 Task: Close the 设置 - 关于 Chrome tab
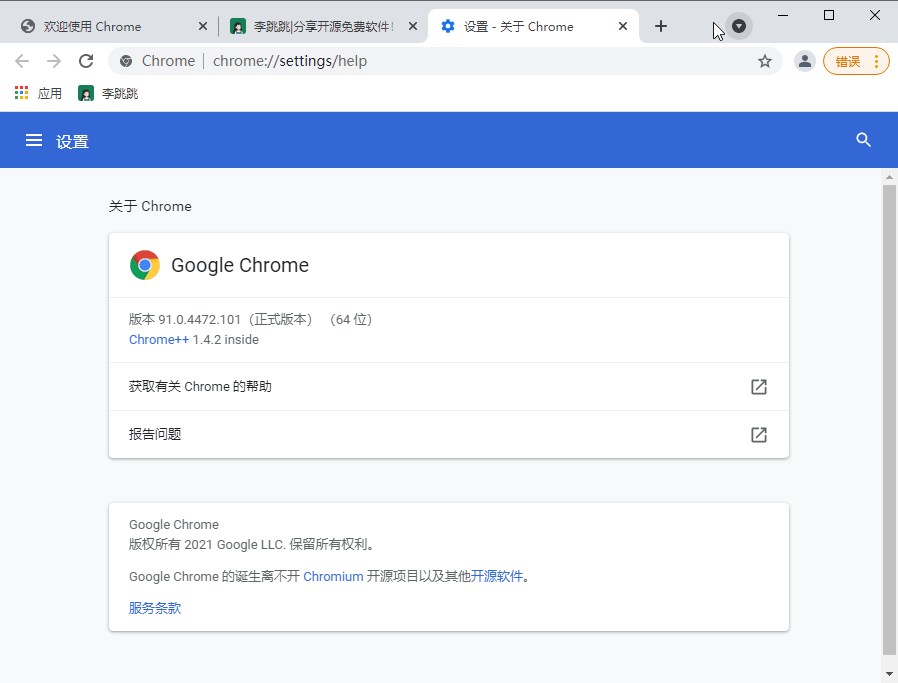[x=623, y=26]
